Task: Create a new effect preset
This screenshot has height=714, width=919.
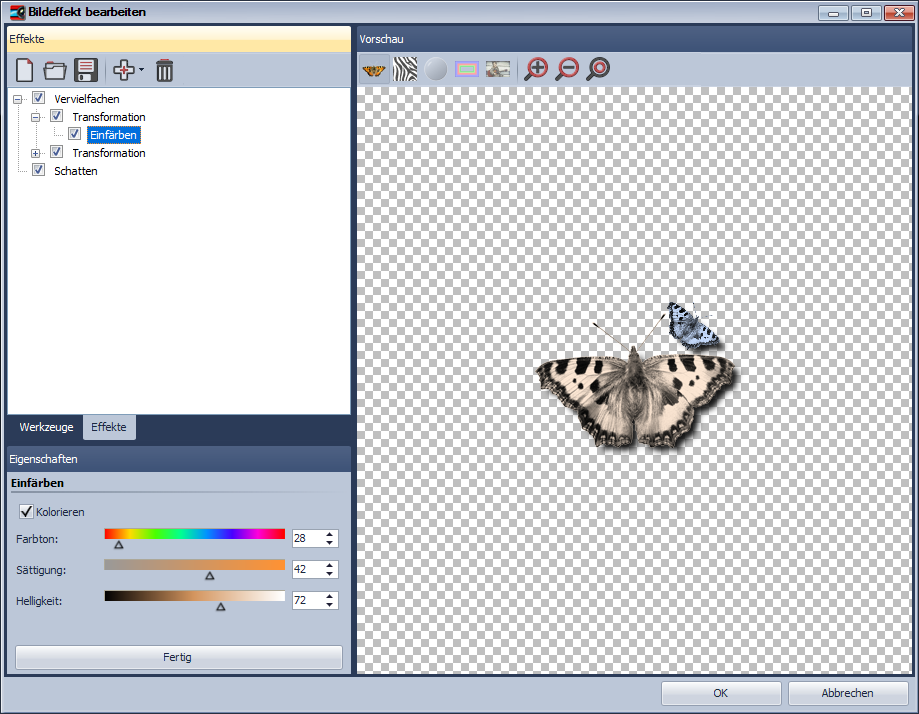Action: [x=23, y=70]
